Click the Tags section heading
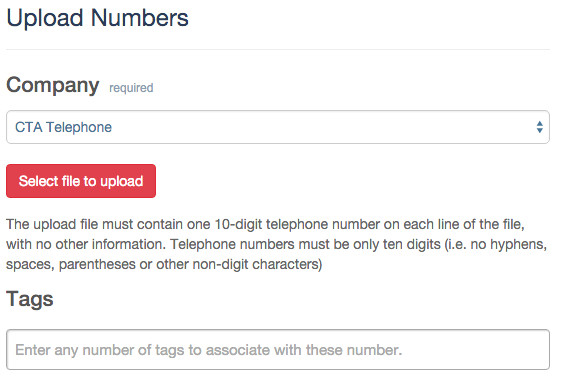This screenshot has width=564, height=386. 30,299
